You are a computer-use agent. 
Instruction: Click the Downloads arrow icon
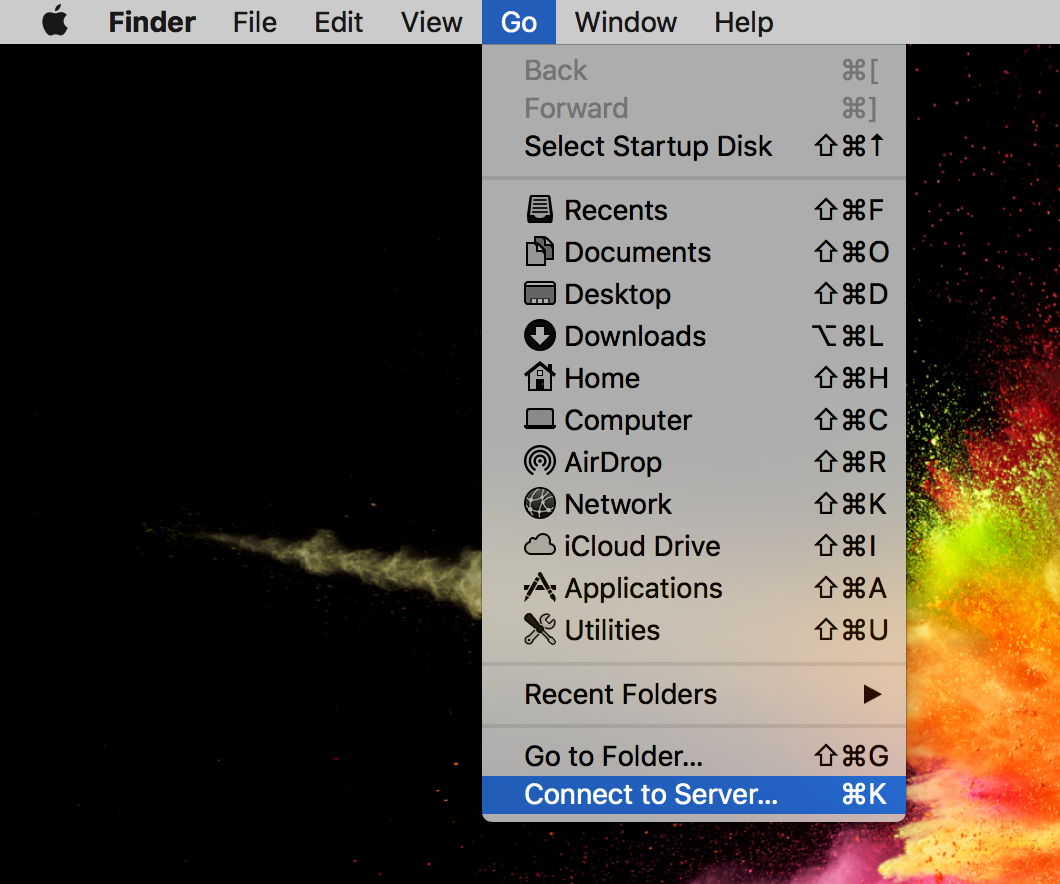point(539,336)
